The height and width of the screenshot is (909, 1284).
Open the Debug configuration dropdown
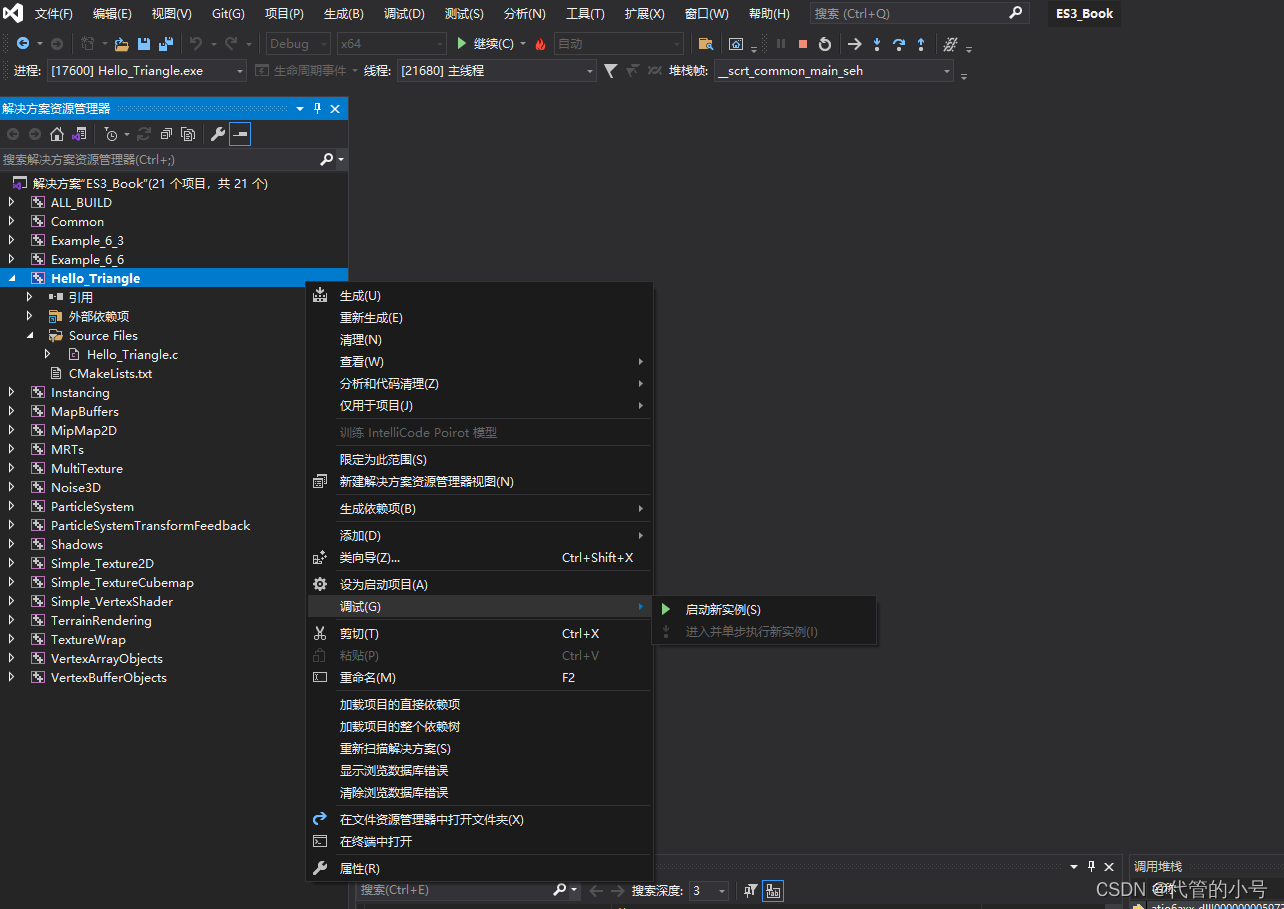297,44
